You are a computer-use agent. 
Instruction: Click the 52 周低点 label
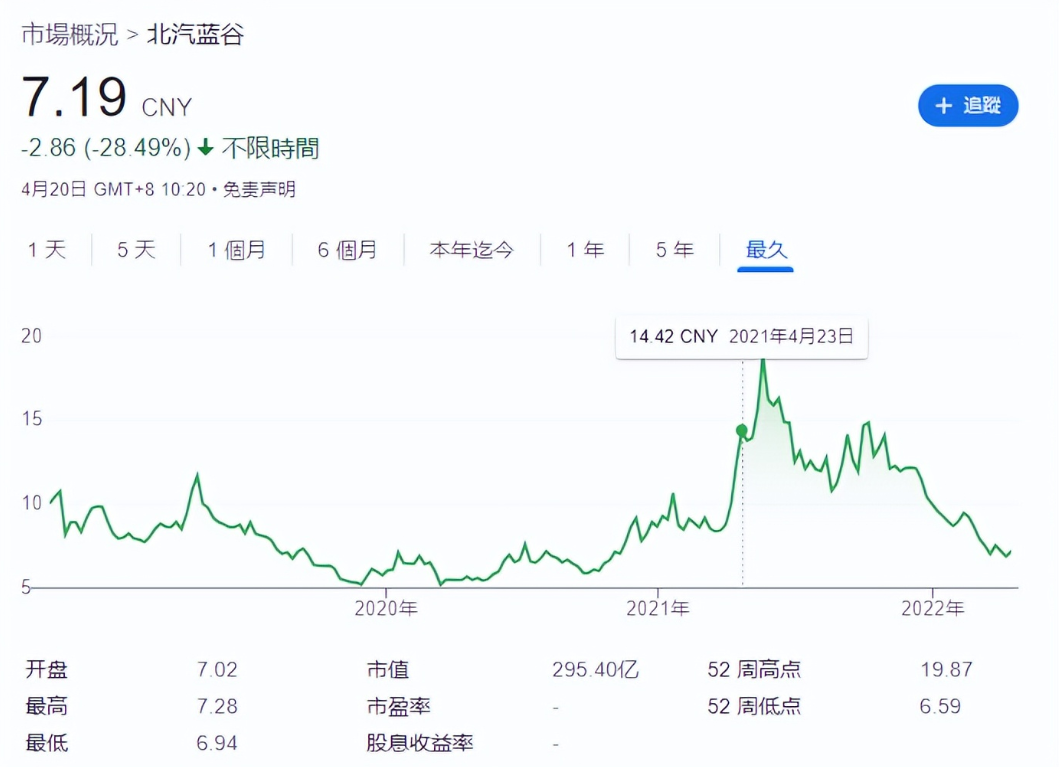click(754, 706)
